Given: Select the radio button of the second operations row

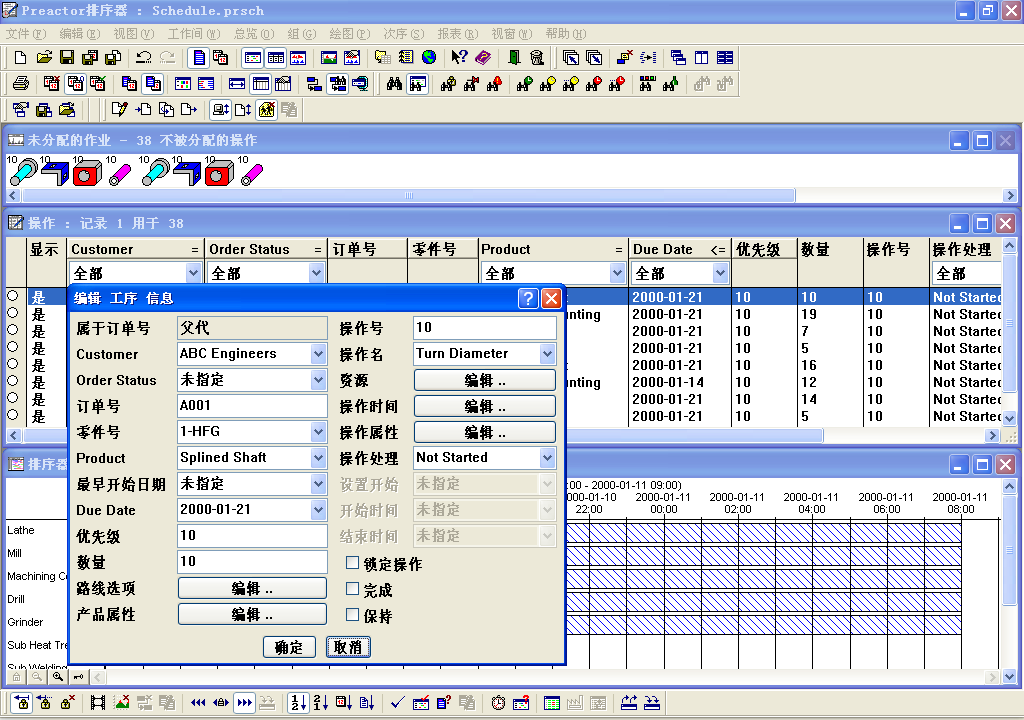Looking at the screenshot, I should pyautogui.click(x=12, y=312).
